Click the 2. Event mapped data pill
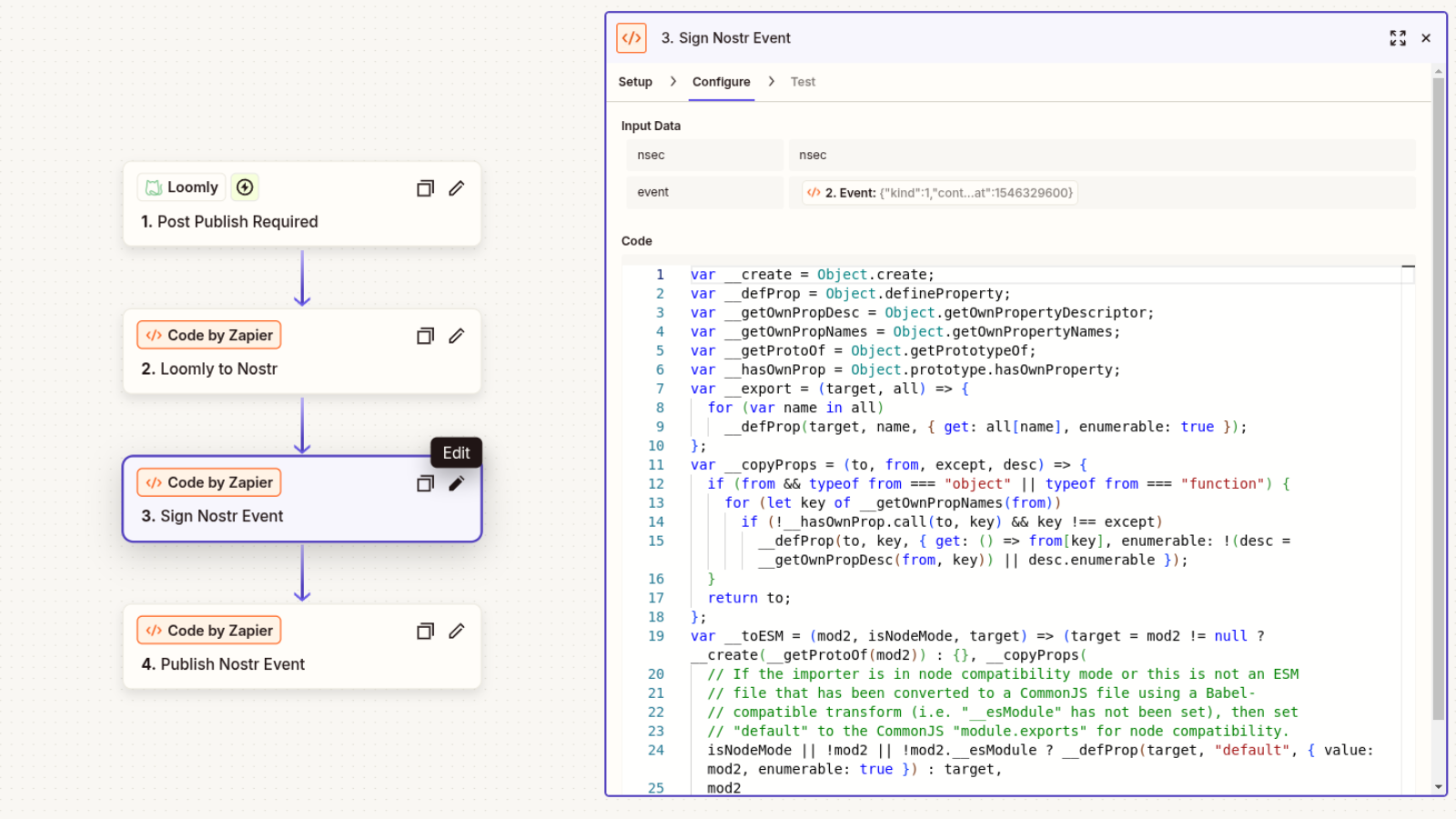This screenshot has width=1456, height=819. (x=940, y=193)
